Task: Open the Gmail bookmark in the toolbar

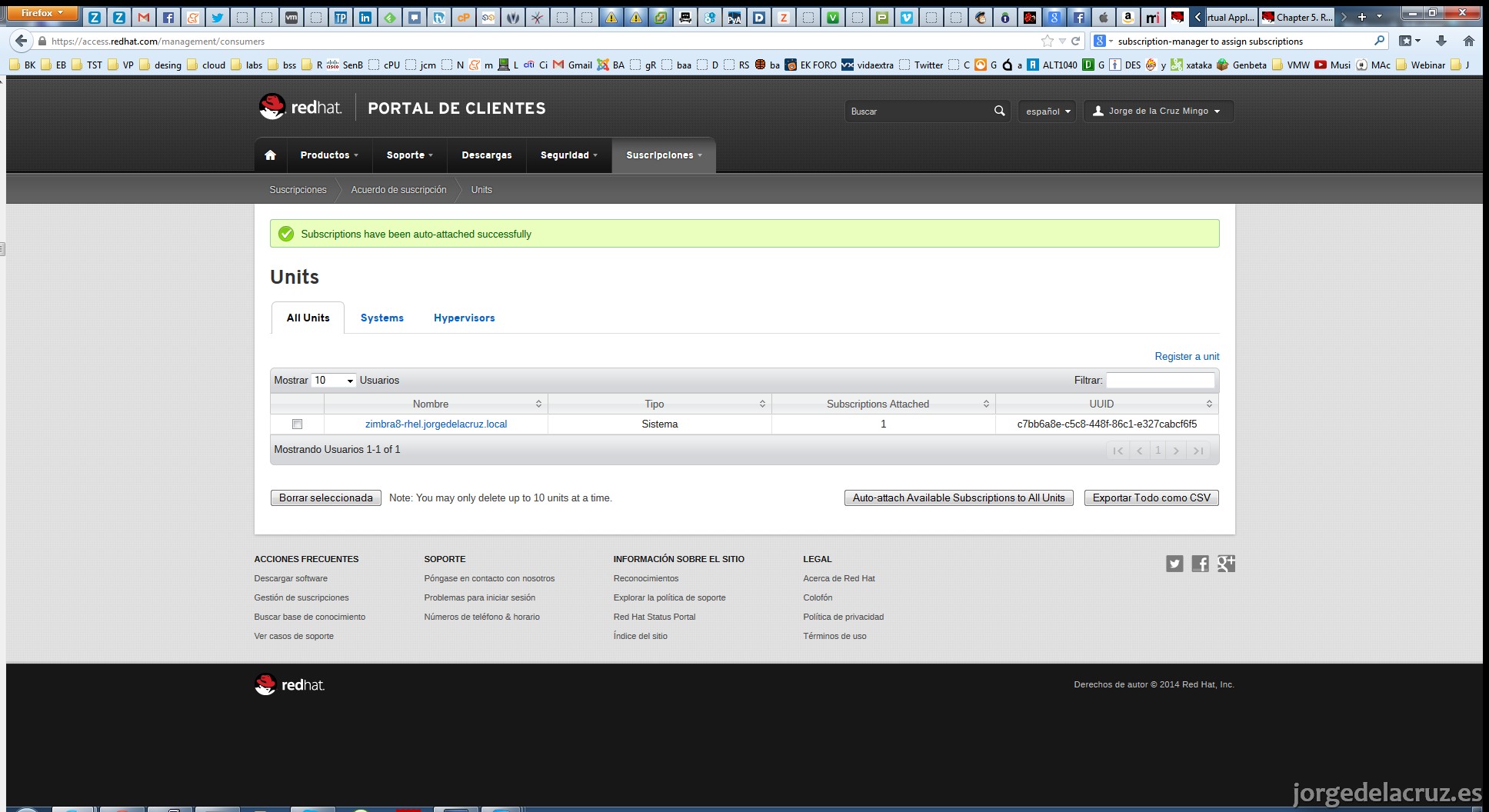Action: pyautogui.click(x=572, y=65)
